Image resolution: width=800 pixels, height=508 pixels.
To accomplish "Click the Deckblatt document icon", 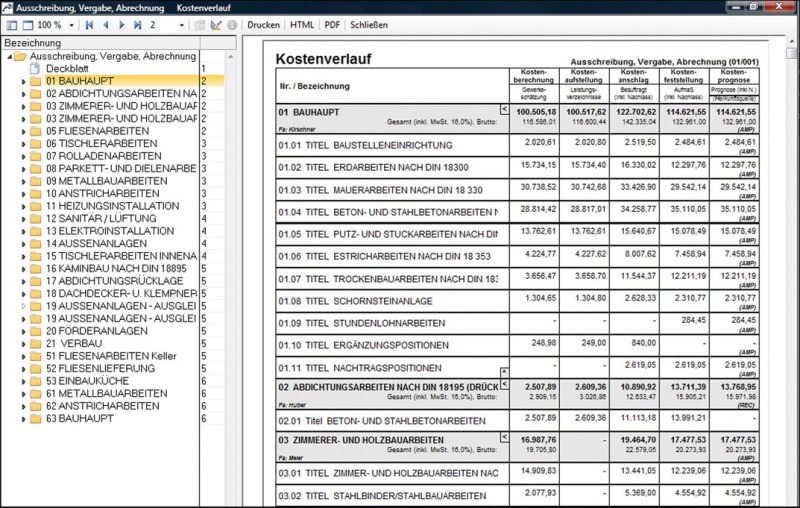I will tap(35, 68).
